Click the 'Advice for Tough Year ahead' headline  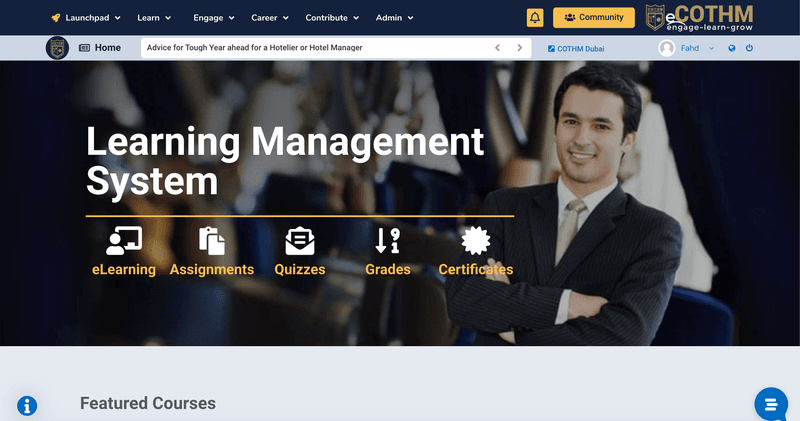[255, 48]
